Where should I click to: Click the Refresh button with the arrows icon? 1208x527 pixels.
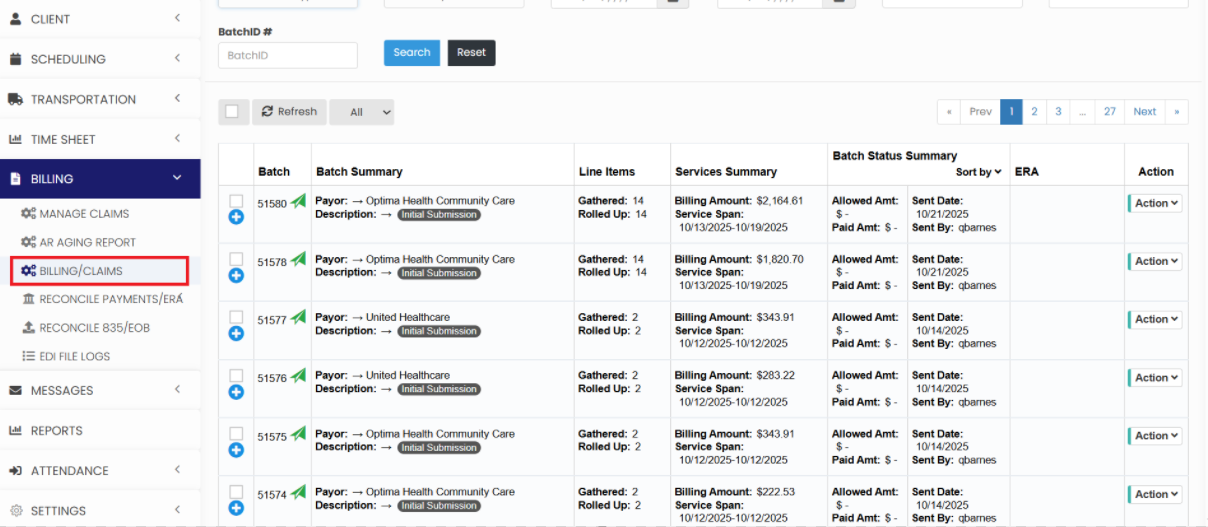[289, 112]
